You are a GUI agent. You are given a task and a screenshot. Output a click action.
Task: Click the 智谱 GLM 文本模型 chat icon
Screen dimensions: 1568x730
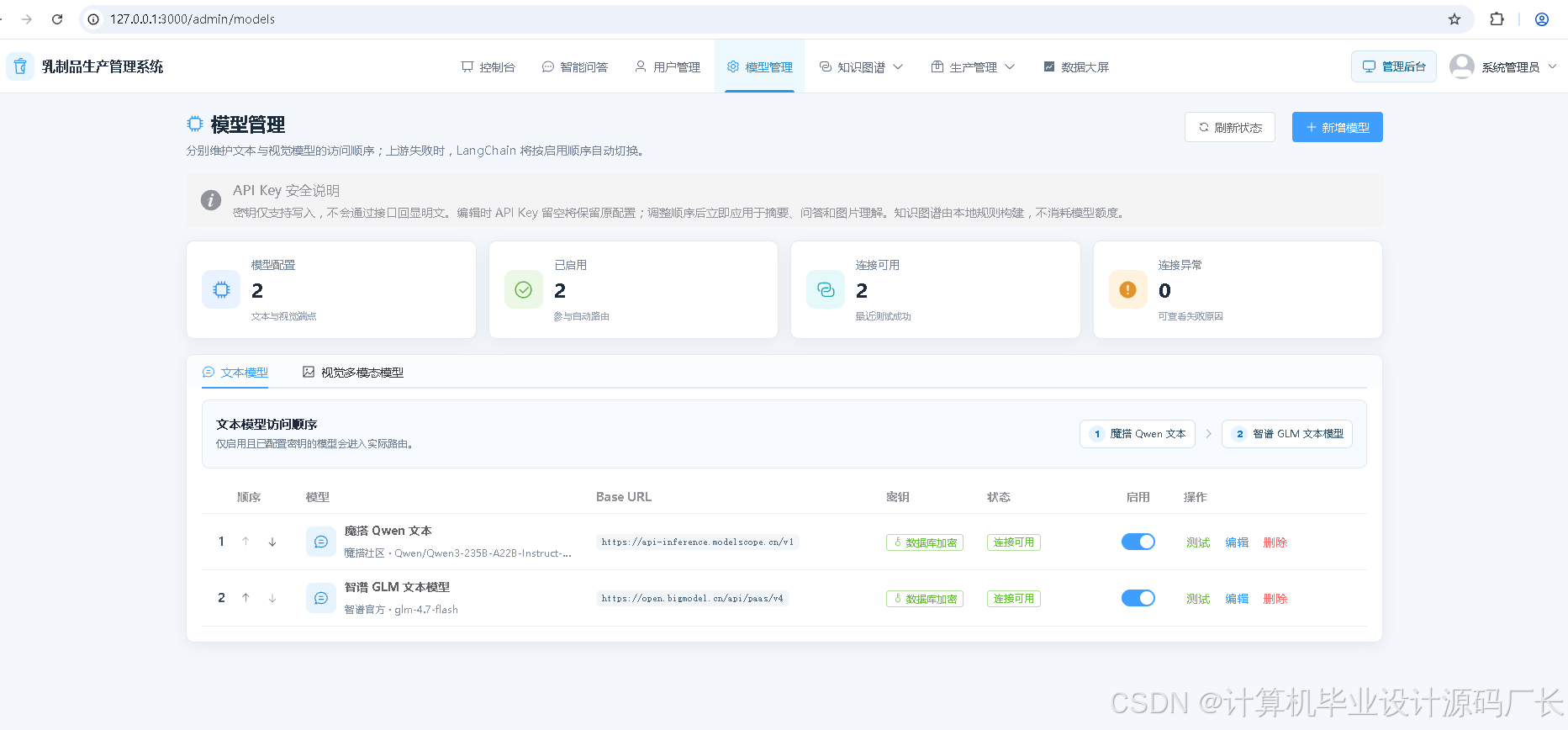click(x=321, y=599)
